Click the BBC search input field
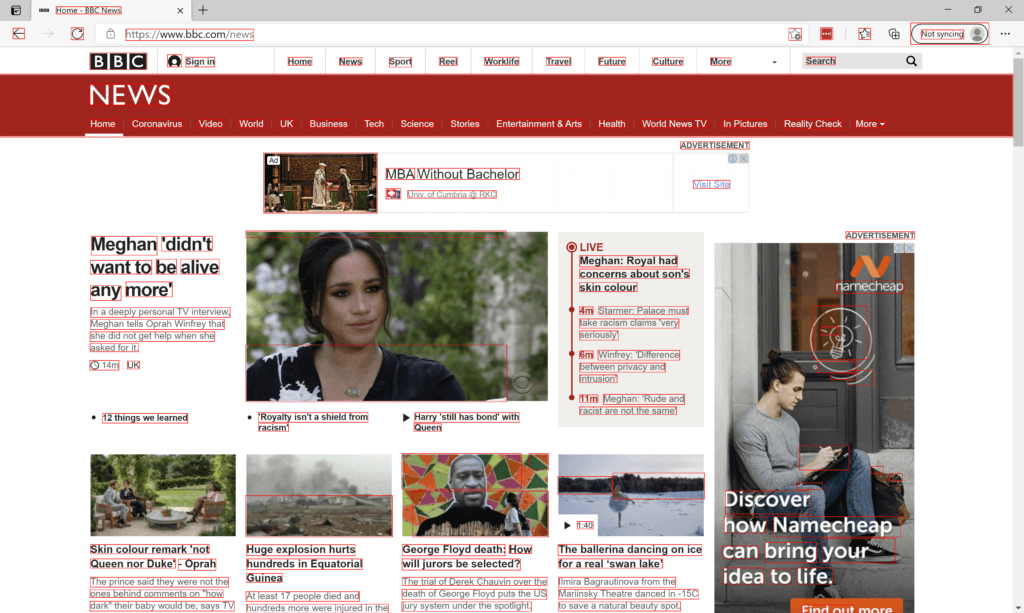 [x=850, y=61]
